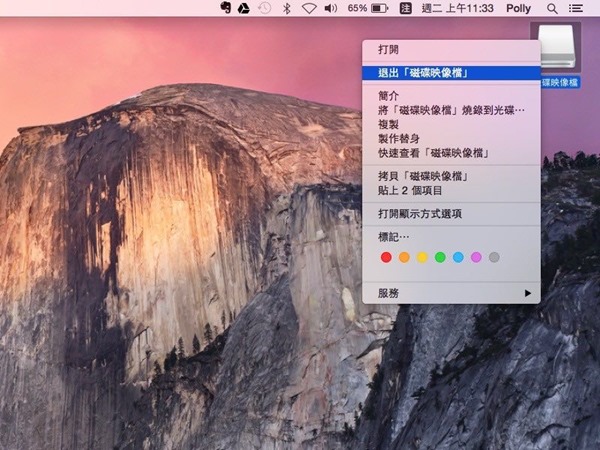Viewport: 600px width, 450px height.
Task: Apply the orange tag color
Action: [404, 257]
